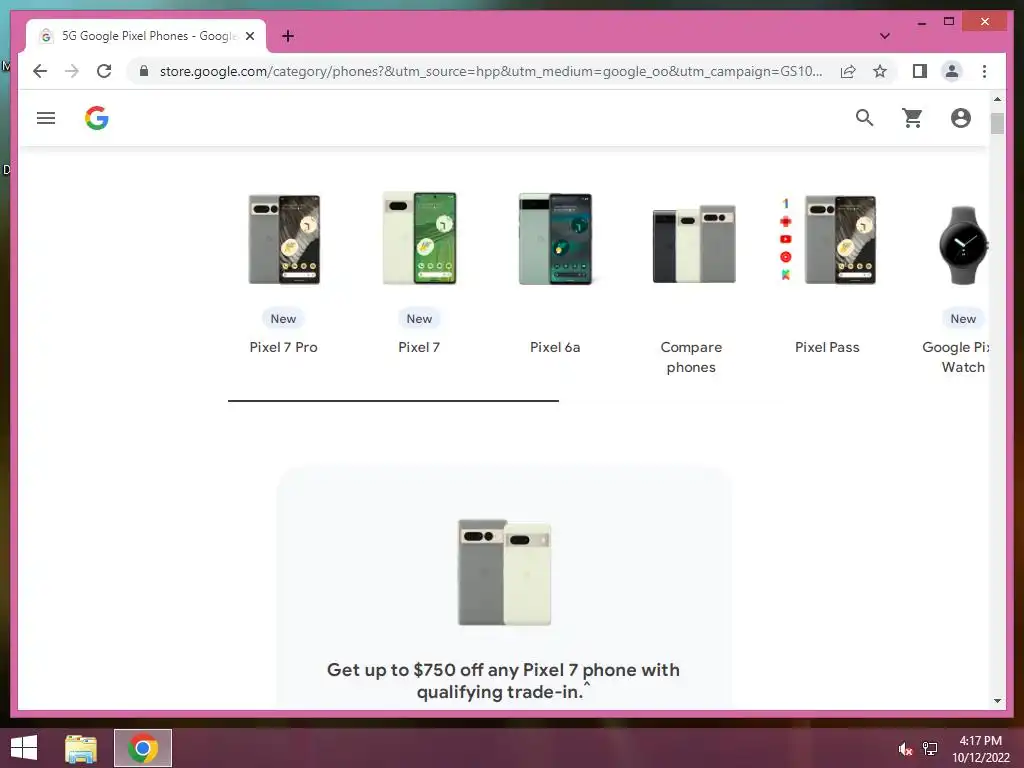Click the browser forward arrow
1024x768 pixels.
coord(72,71)
